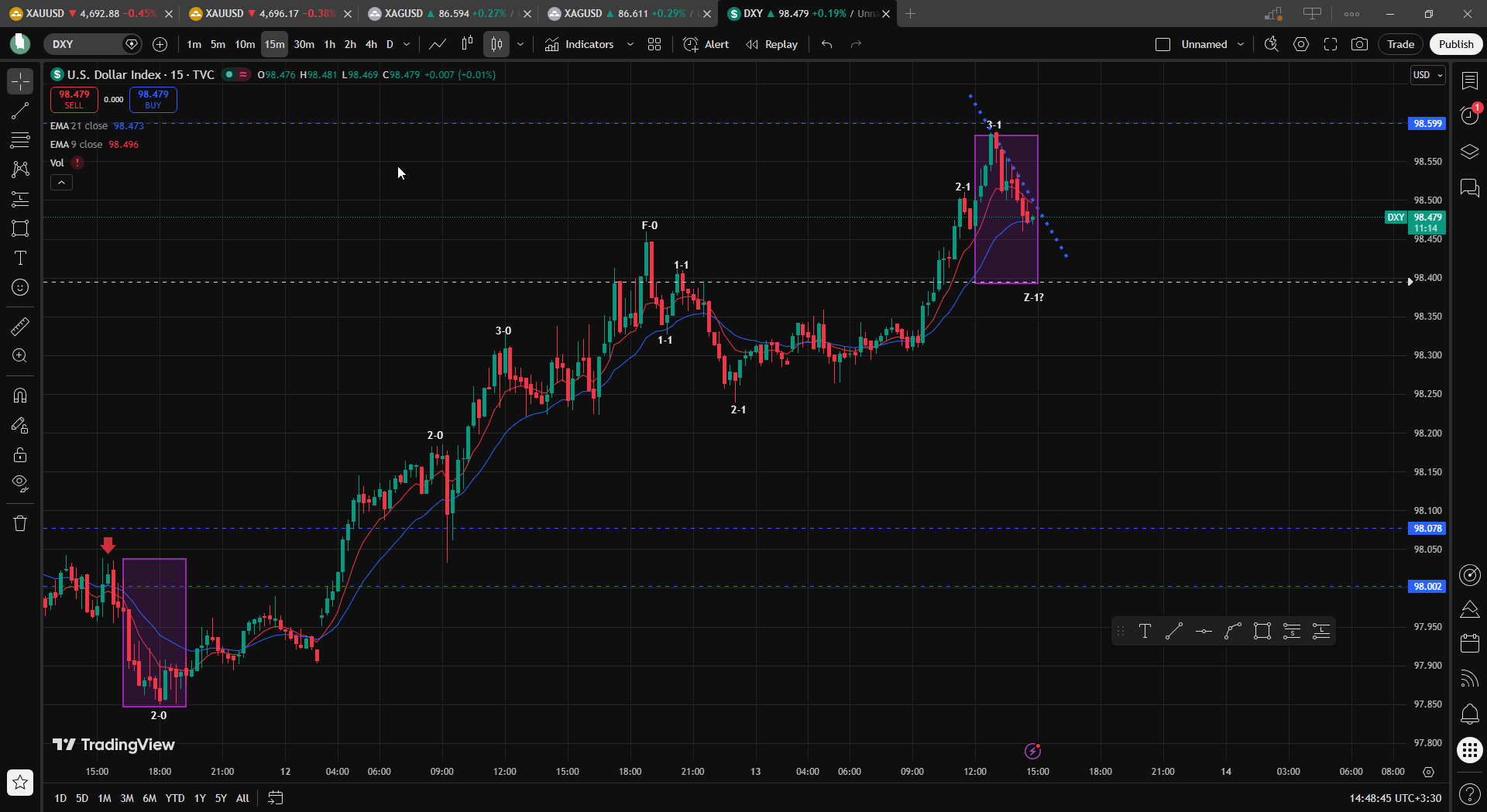This screenshot has height=812, width=1487.
Task: Toggle lock all drawing tools
Action: tap(20, 454)
